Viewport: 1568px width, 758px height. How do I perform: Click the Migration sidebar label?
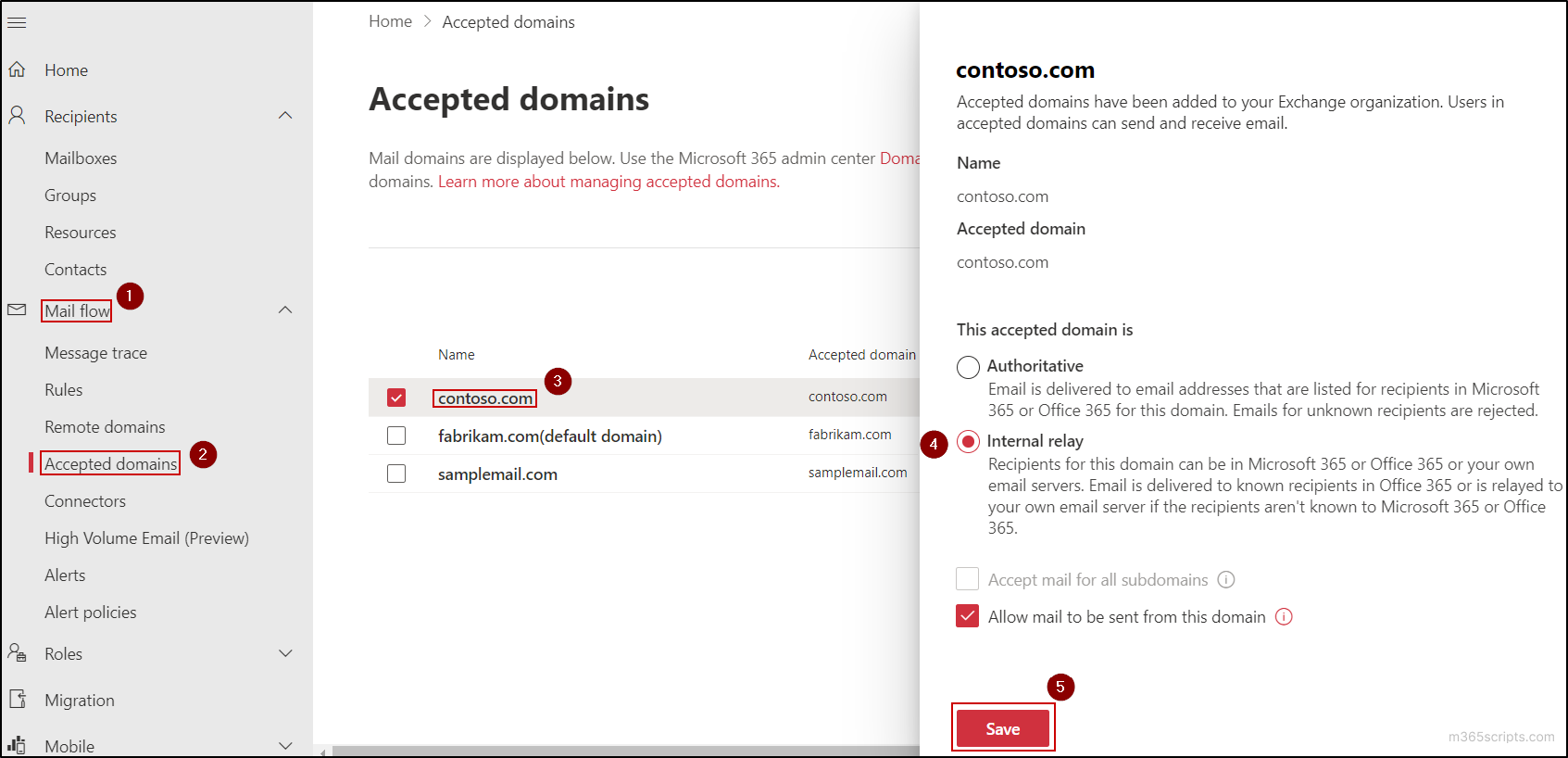[x=80, y=701]
